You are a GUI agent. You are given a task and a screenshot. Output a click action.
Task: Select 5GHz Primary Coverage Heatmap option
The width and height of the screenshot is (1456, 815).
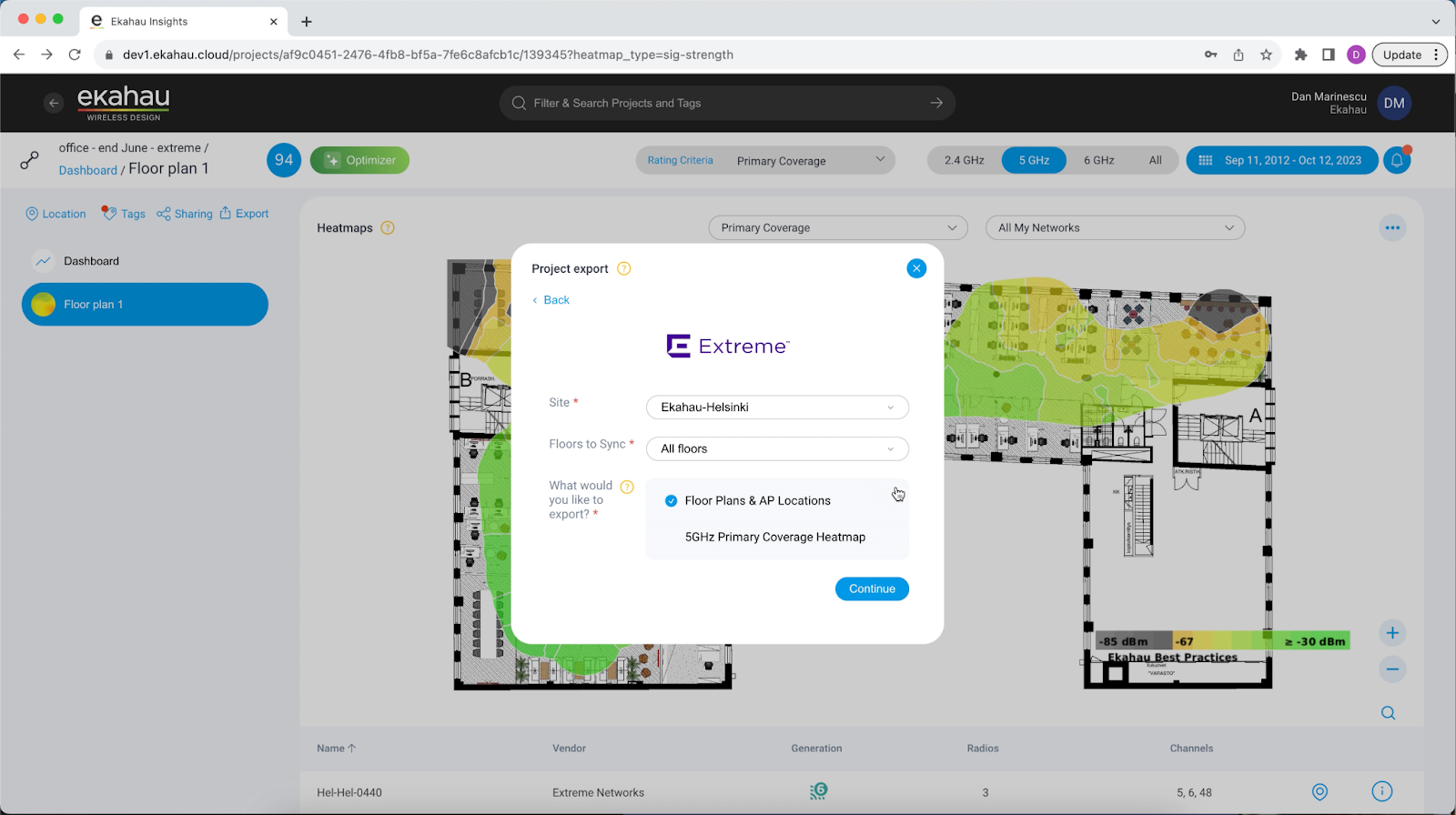(x=774, y=538)
